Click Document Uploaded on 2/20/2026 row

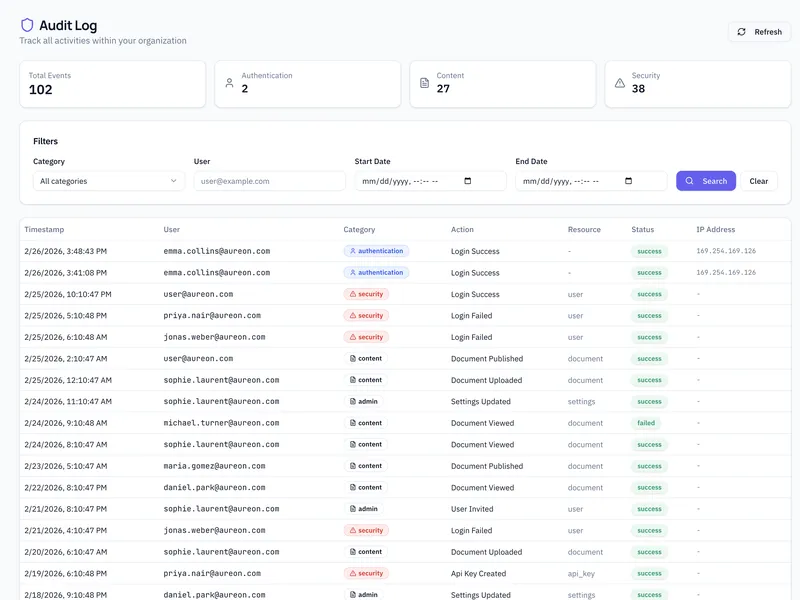tap(486, 552)
